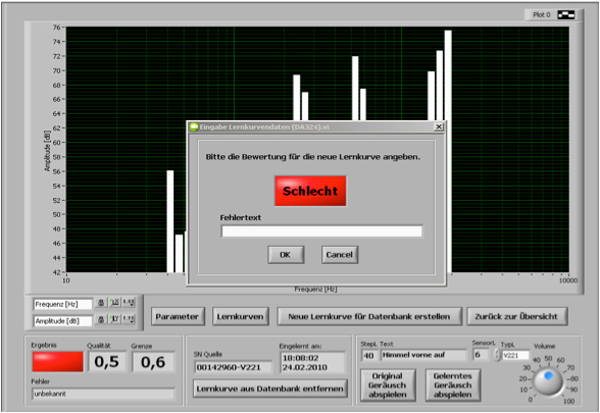Viewport: 600px width, 413px height.
Task: Click the LabVIEW icon in dialog title bar
Action: [x=195, y=127]
